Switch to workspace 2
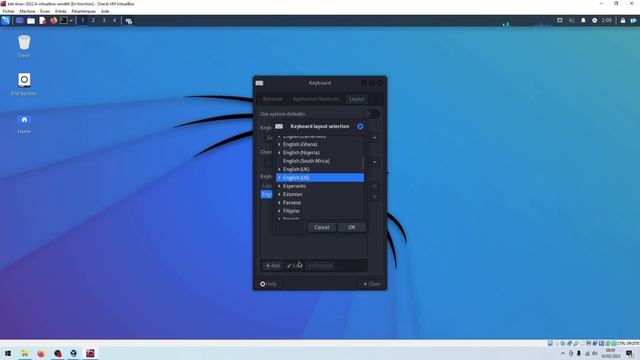The image size is (640, 360). [x=93, y=20]
